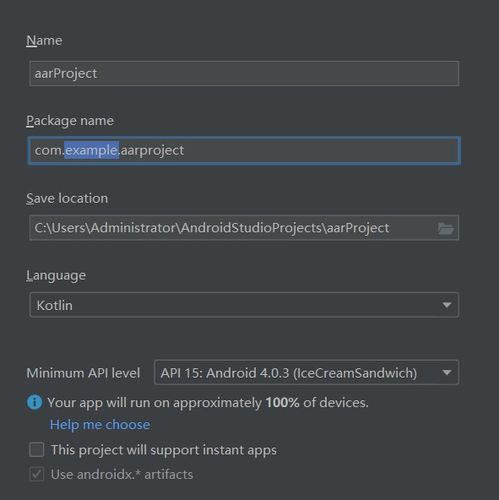Click the Language label
The width and height of the screenshot is (499, 500).
click(x=56, y=276)
